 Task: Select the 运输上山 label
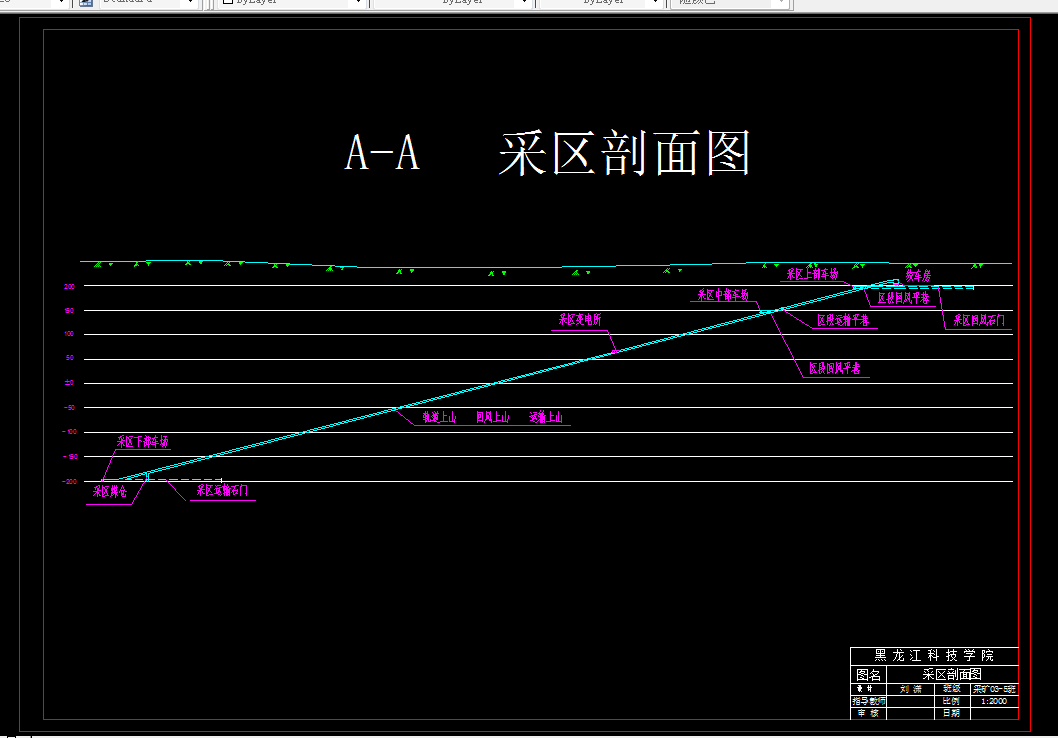(x=546, y=417)
